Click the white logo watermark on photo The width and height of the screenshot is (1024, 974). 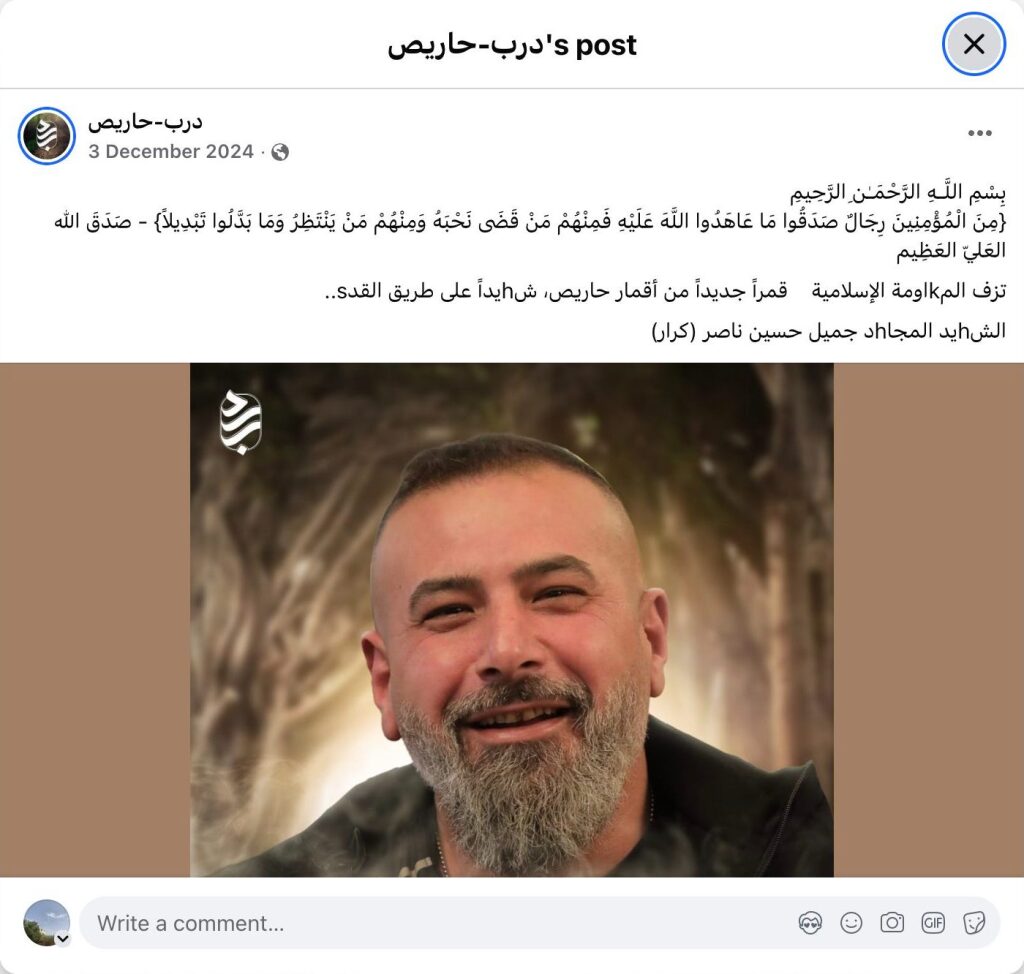[x=241, y=422]
